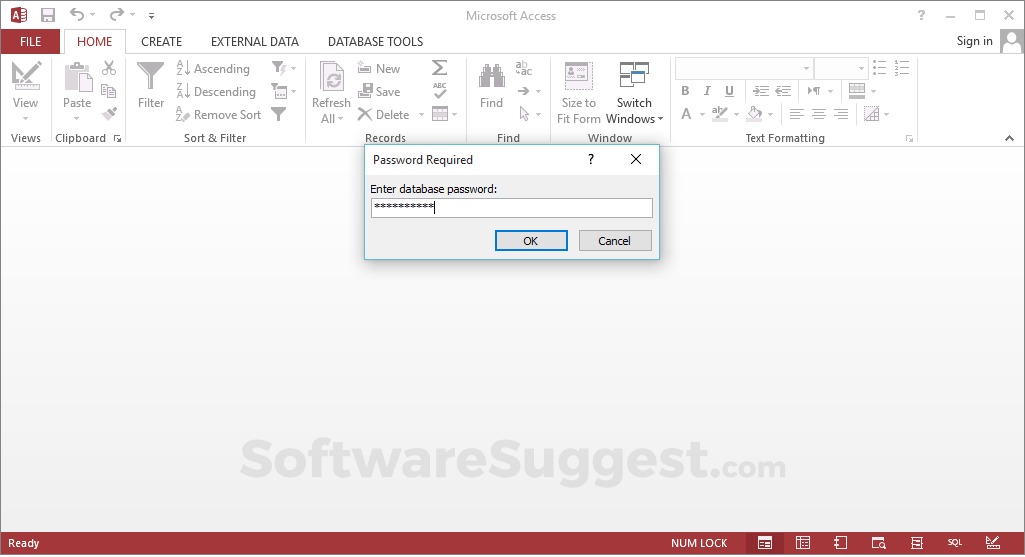Click Save record in Records group

pos(379,92)
